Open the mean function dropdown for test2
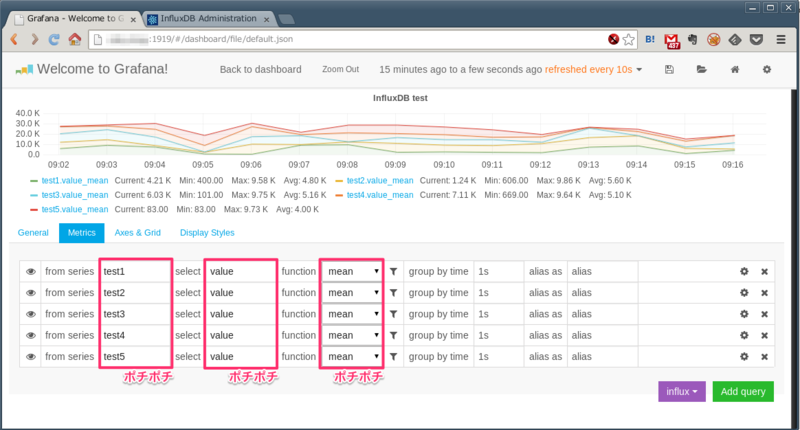800x430 pixels. click(352, 293)
